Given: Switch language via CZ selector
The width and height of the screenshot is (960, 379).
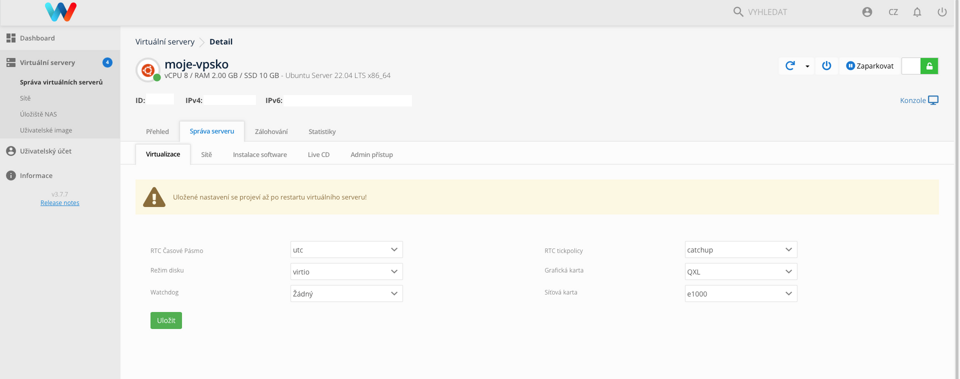Looking at the screenshot, I should click(x=893, y=12).
